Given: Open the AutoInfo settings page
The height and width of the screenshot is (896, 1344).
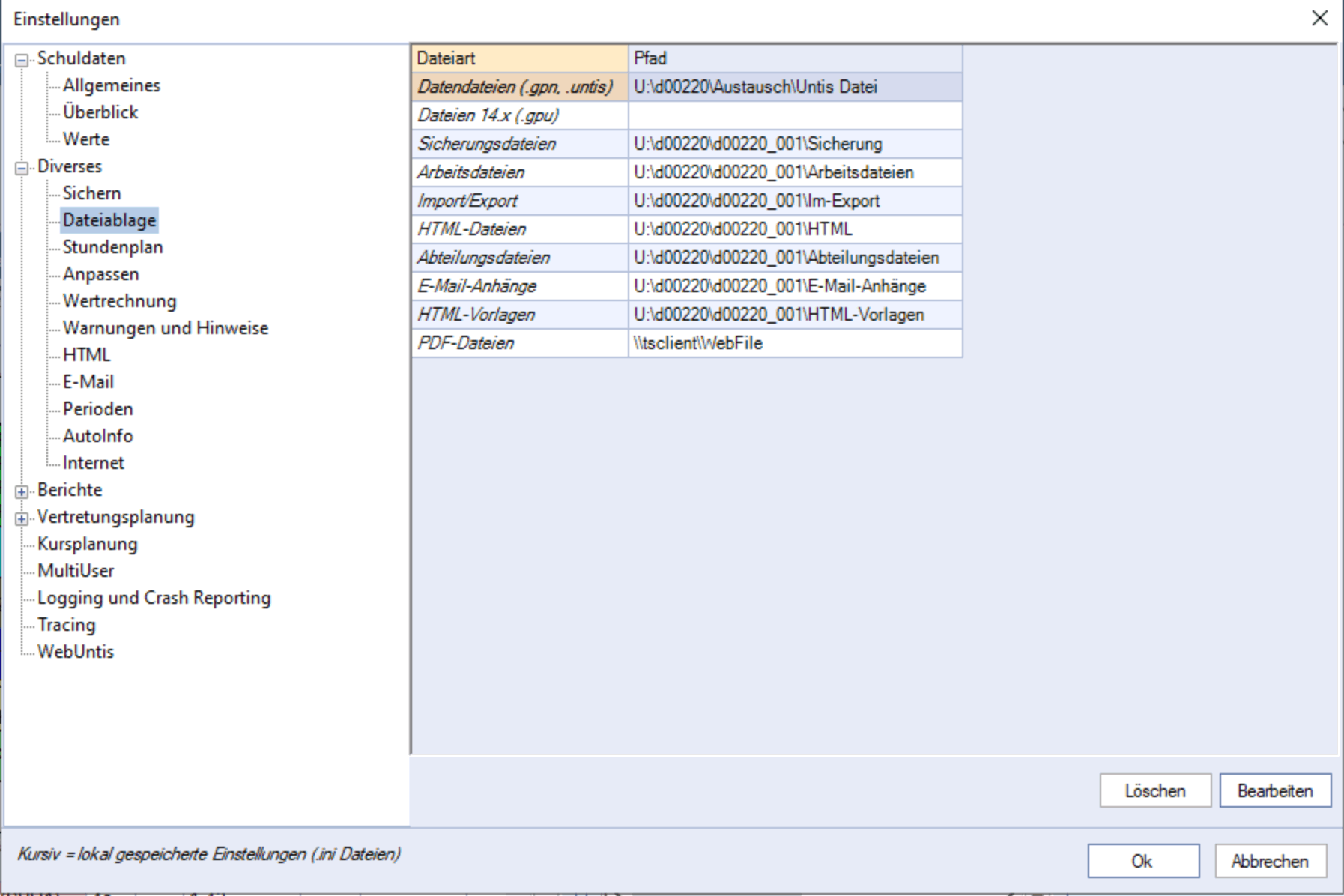Looking at the screenshot, I should click(x=97, y=436).
